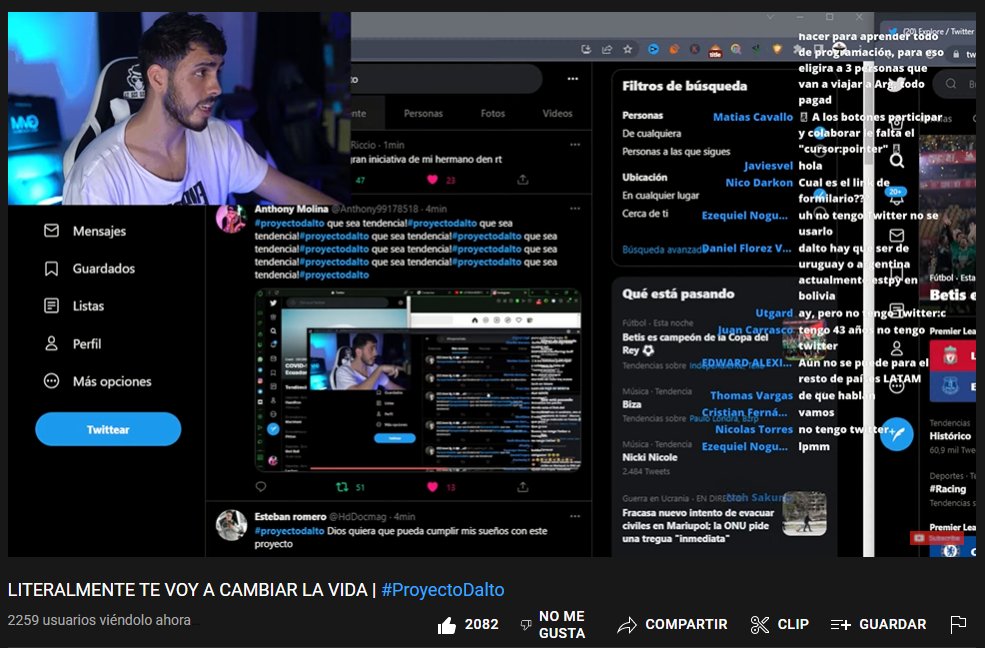985x648 pixels.
Task: Select Cerca de ti location filter
Action: click(645, 213)
